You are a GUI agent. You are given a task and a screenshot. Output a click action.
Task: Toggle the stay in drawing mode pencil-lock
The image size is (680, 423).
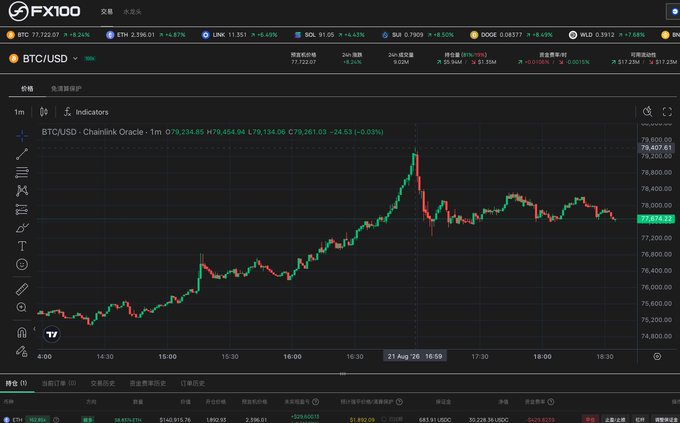tap(22, 351)
